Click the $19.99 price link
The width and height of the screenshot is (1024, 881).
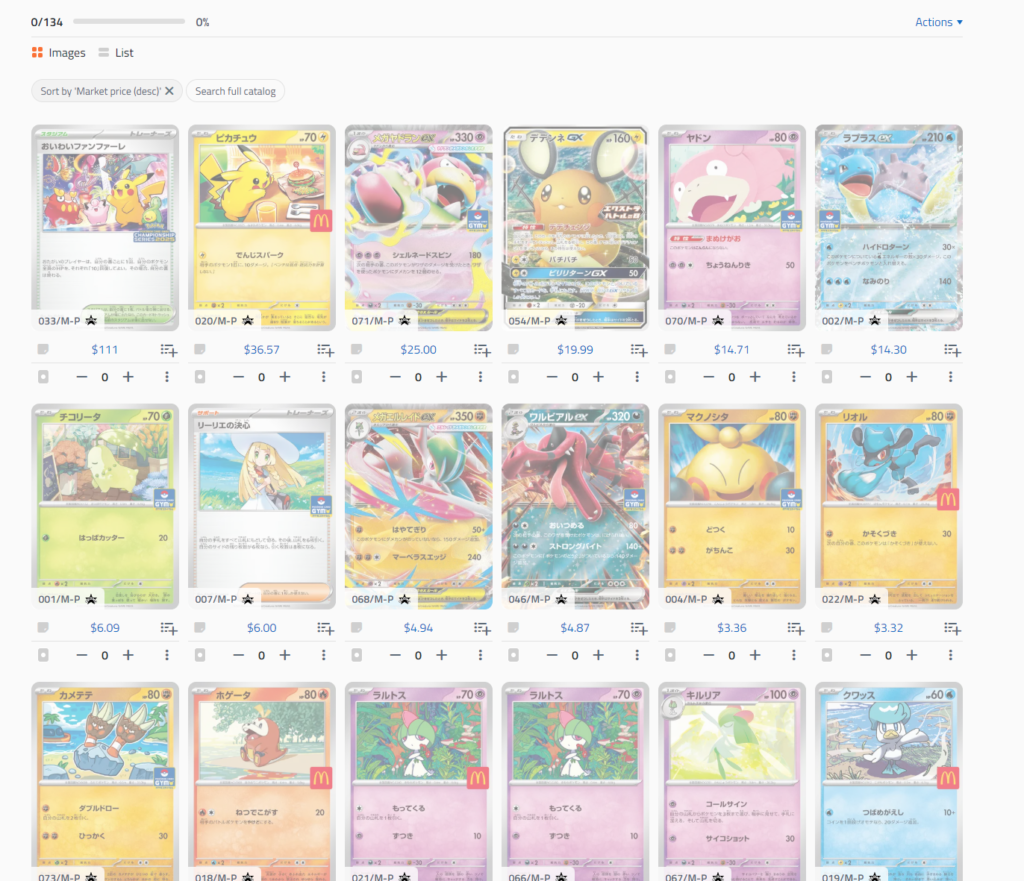pos(575,349)
